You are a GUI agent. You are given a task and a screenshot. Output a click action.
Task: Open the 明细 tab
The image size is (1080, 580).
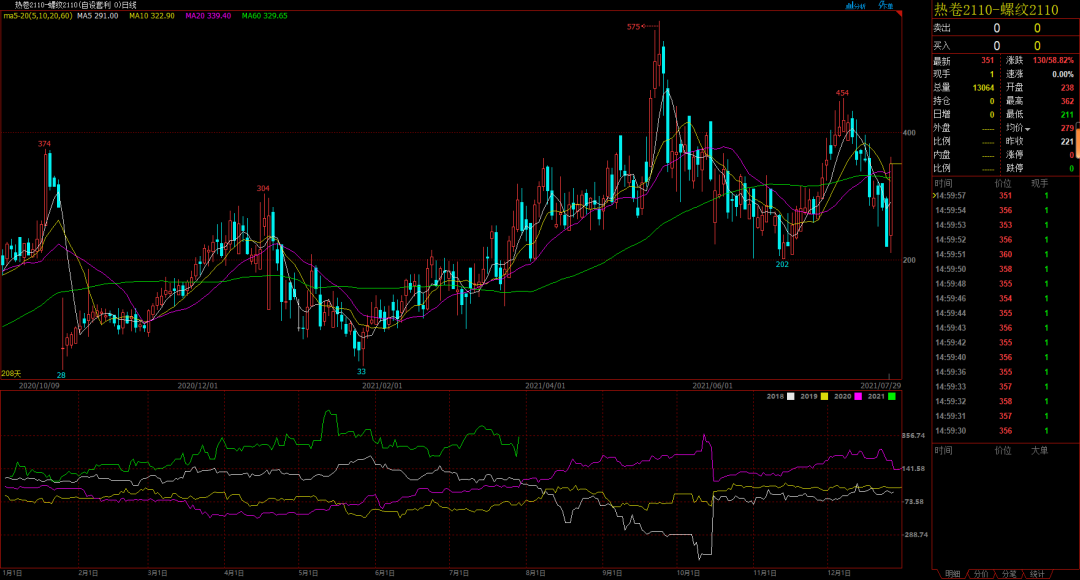952,574
